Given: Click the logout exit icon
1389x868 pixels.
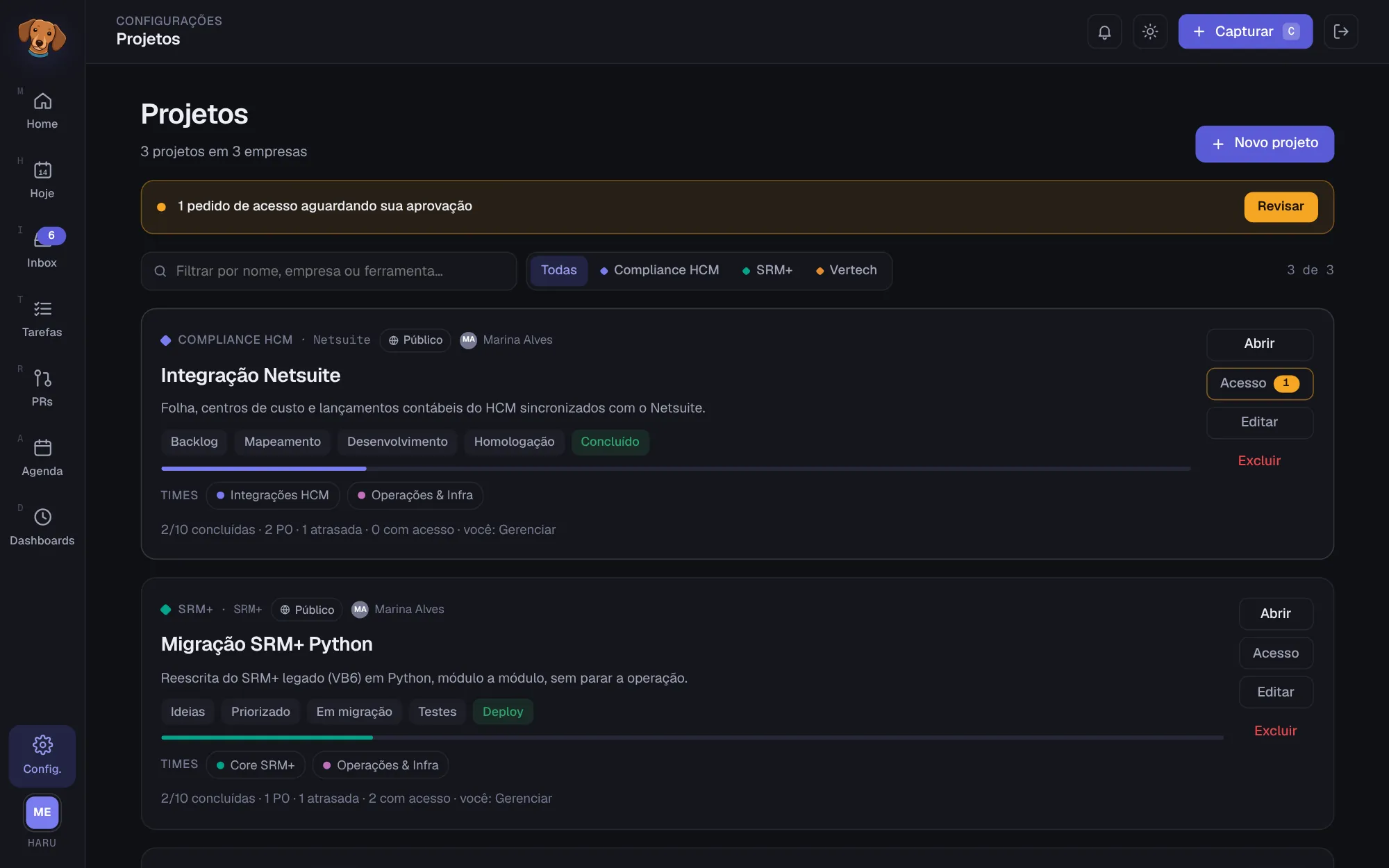Looking at the screenshot, I should (x=1341, y=31).
